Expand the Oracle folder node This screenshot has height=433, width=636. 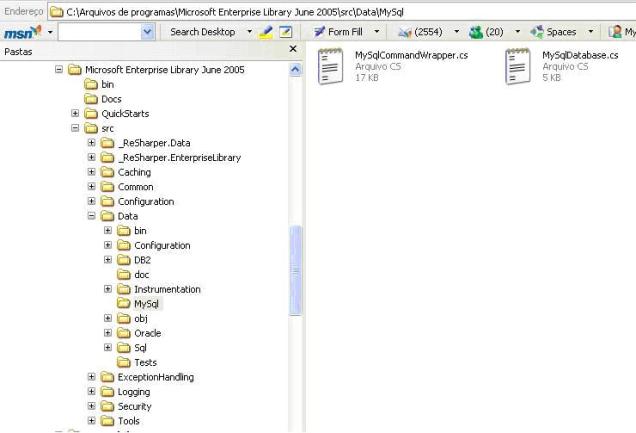click(107, 333)
